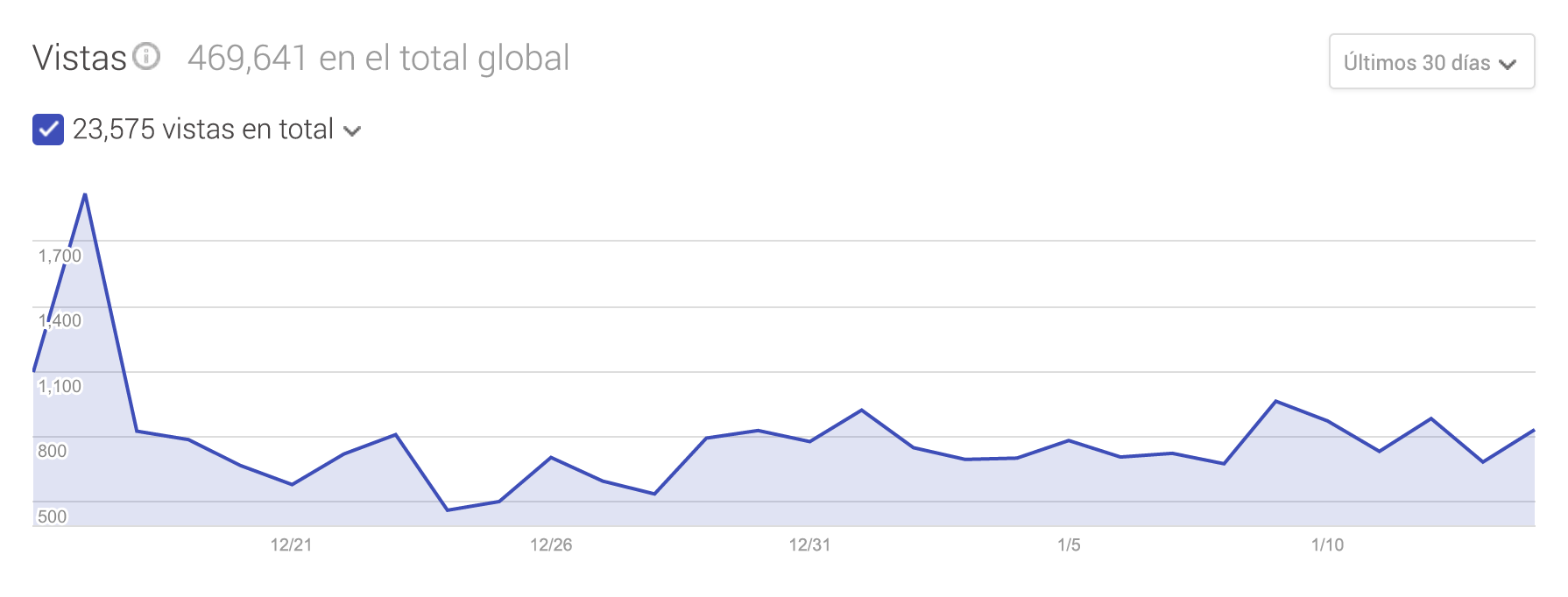
Task: Select the 12/26 date label on axis
Action: tap(551, 544)
